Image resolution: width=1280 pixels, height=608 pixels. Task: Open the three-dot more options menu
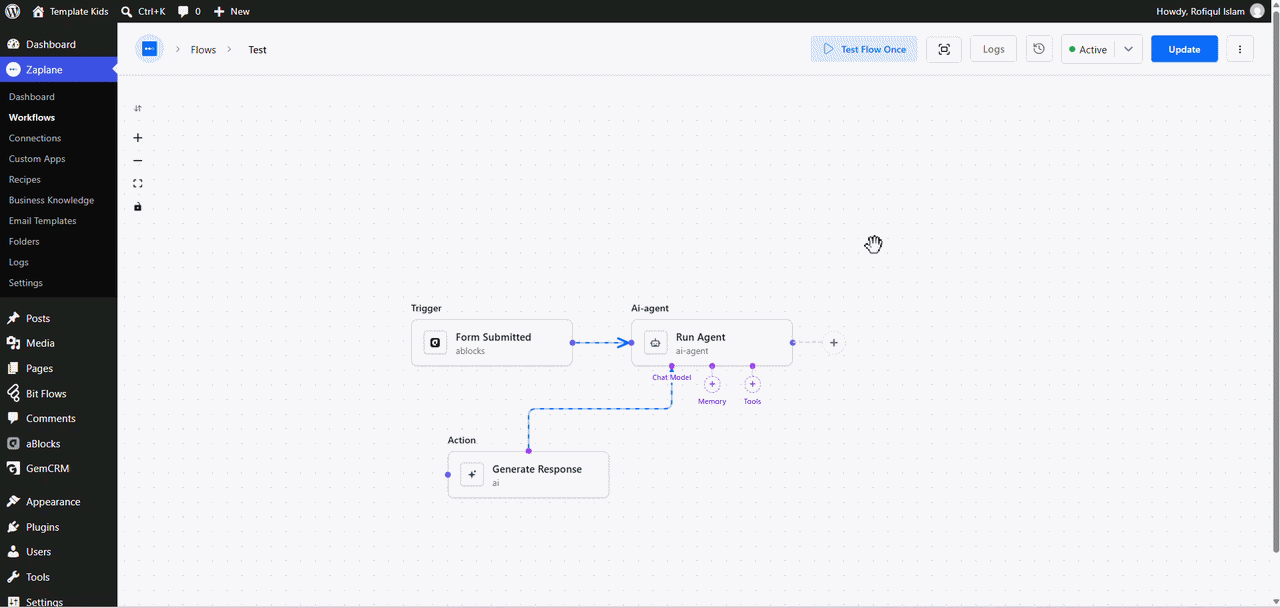pos(1240,49)
